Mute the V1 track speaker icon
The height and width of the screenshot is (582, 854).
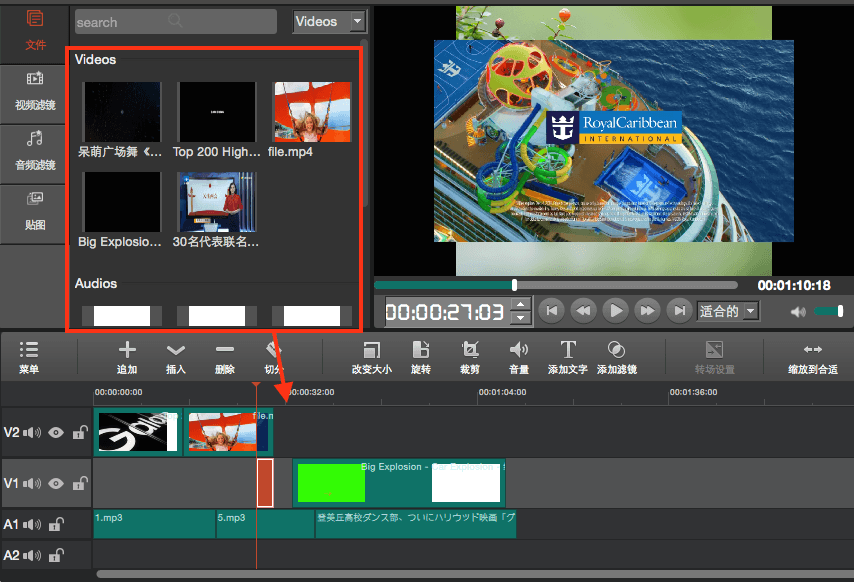pos(32,483)
